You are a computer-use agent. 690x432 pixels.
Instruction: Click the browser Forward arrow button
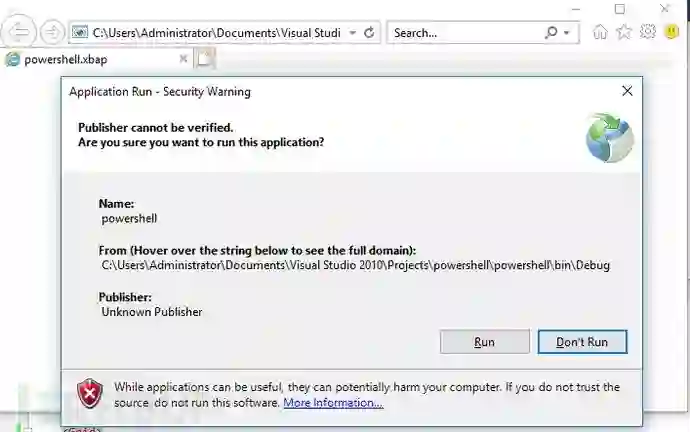pos(52,33)
